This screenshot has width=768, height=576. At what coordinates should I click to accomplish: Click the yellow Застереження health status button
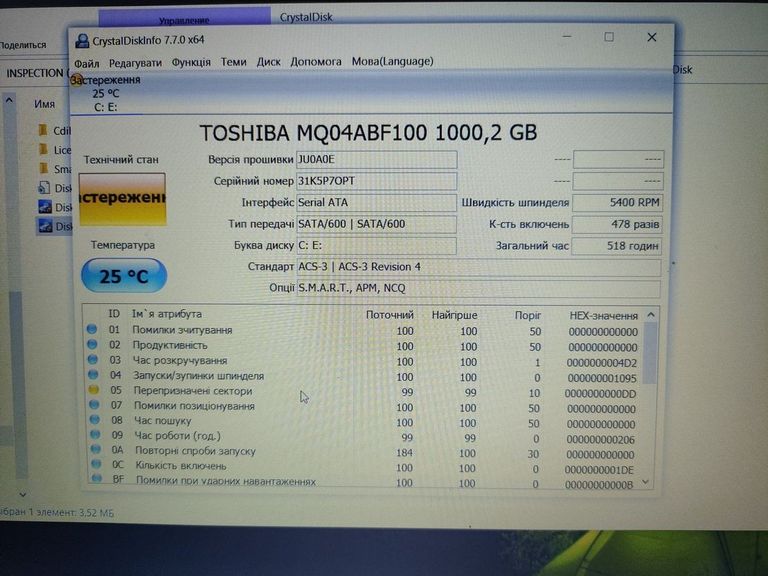tap(122, 199)
